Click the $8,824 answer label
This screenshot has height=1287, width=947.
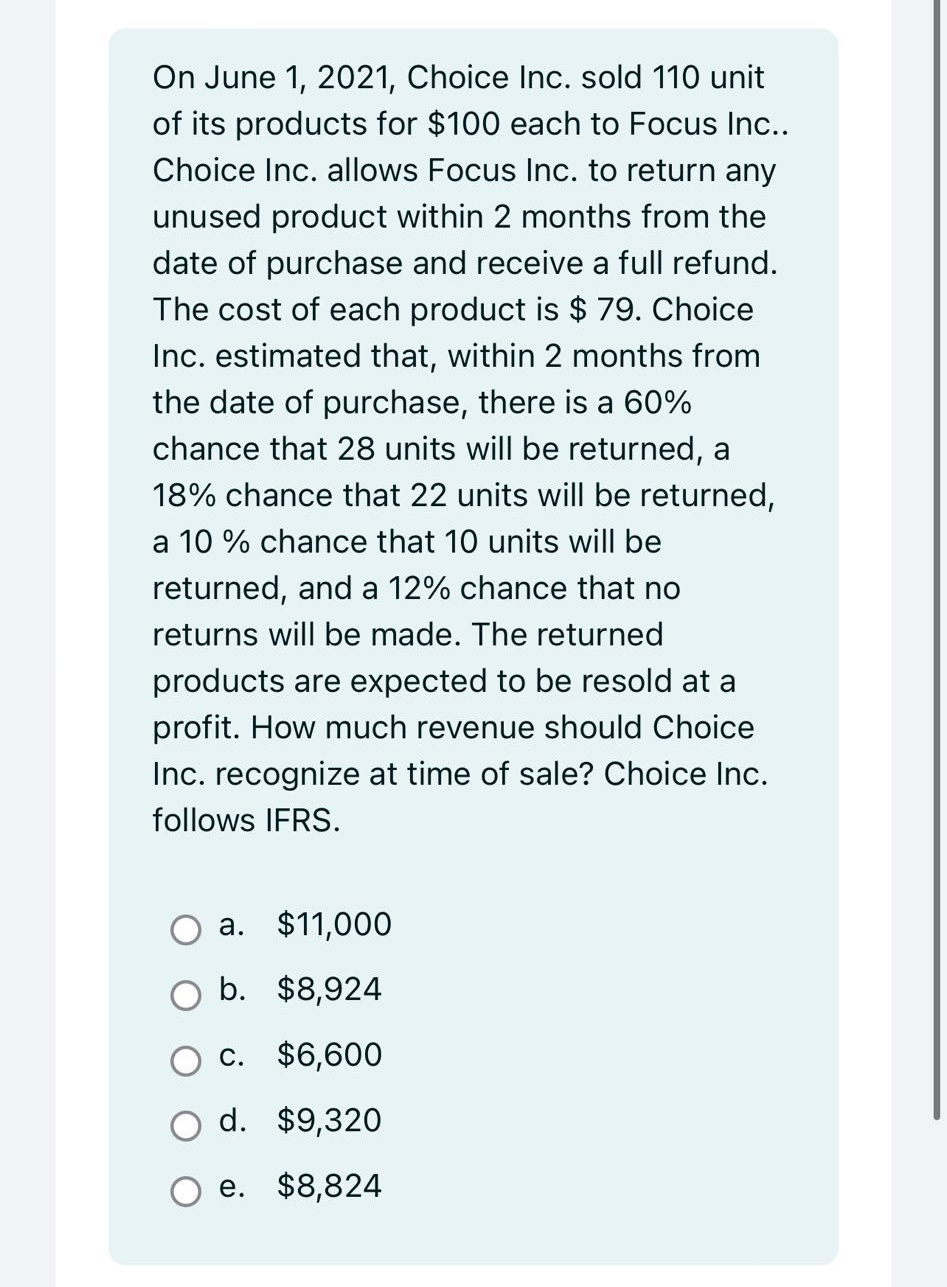[x=329, y=1187]
